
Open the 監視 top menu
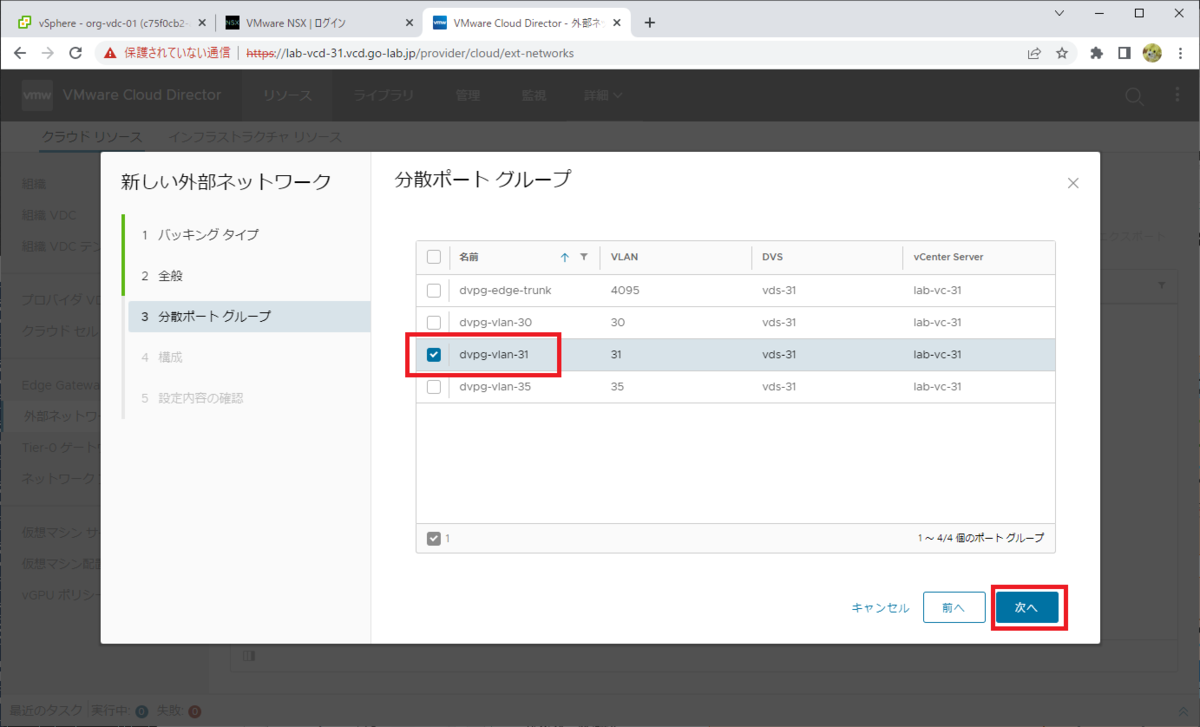pyautogui.click(x=534, y=96)
